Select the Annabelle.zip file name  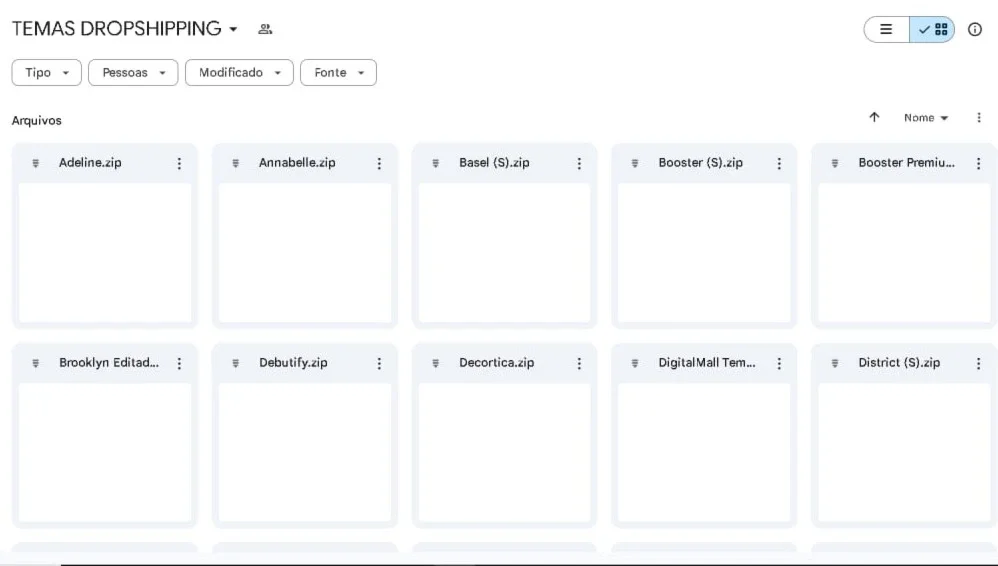tap(297, 163)
